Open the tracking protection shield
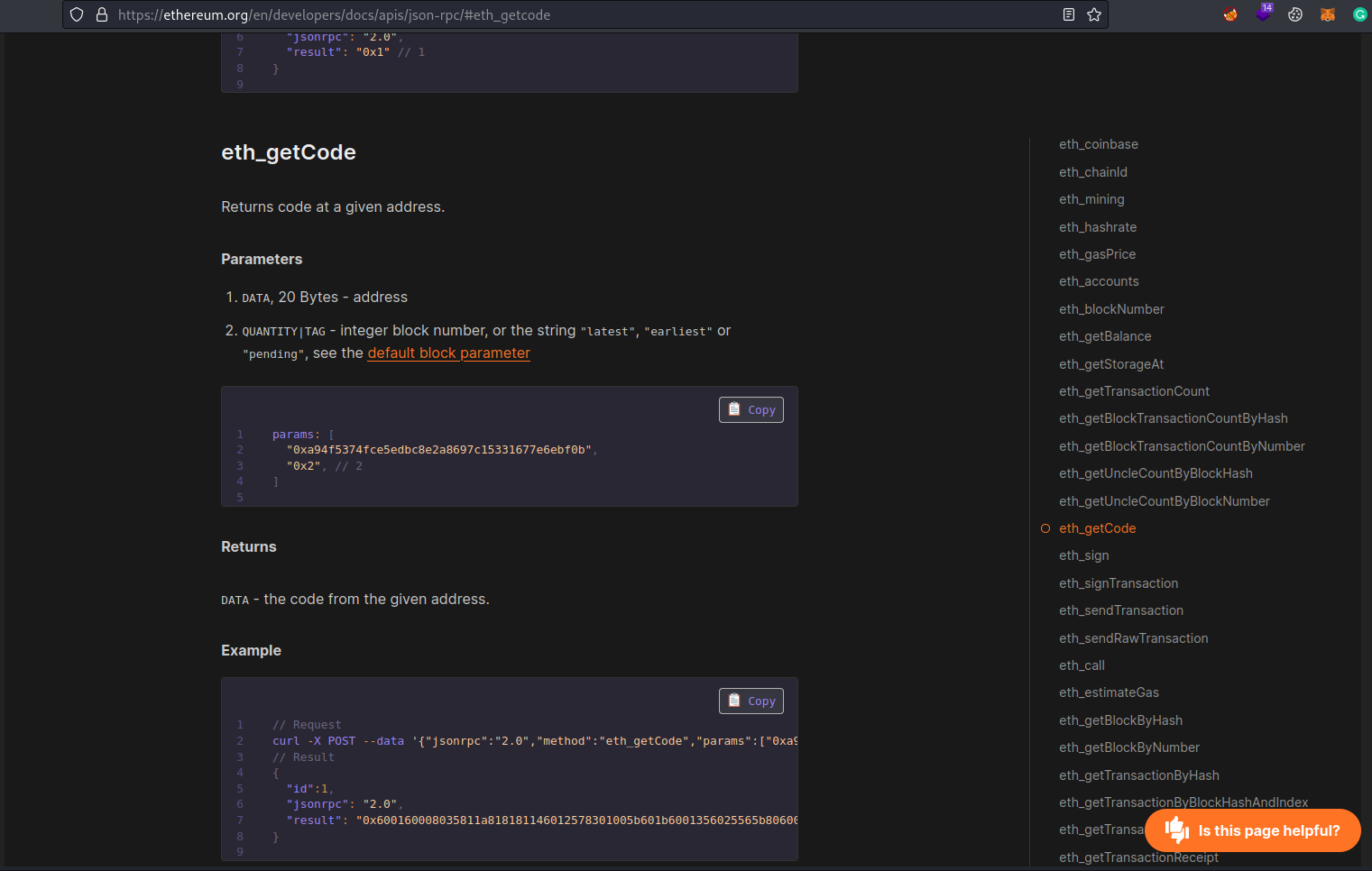The width and height of the screenshot is (1372, 871). (76, 14)
